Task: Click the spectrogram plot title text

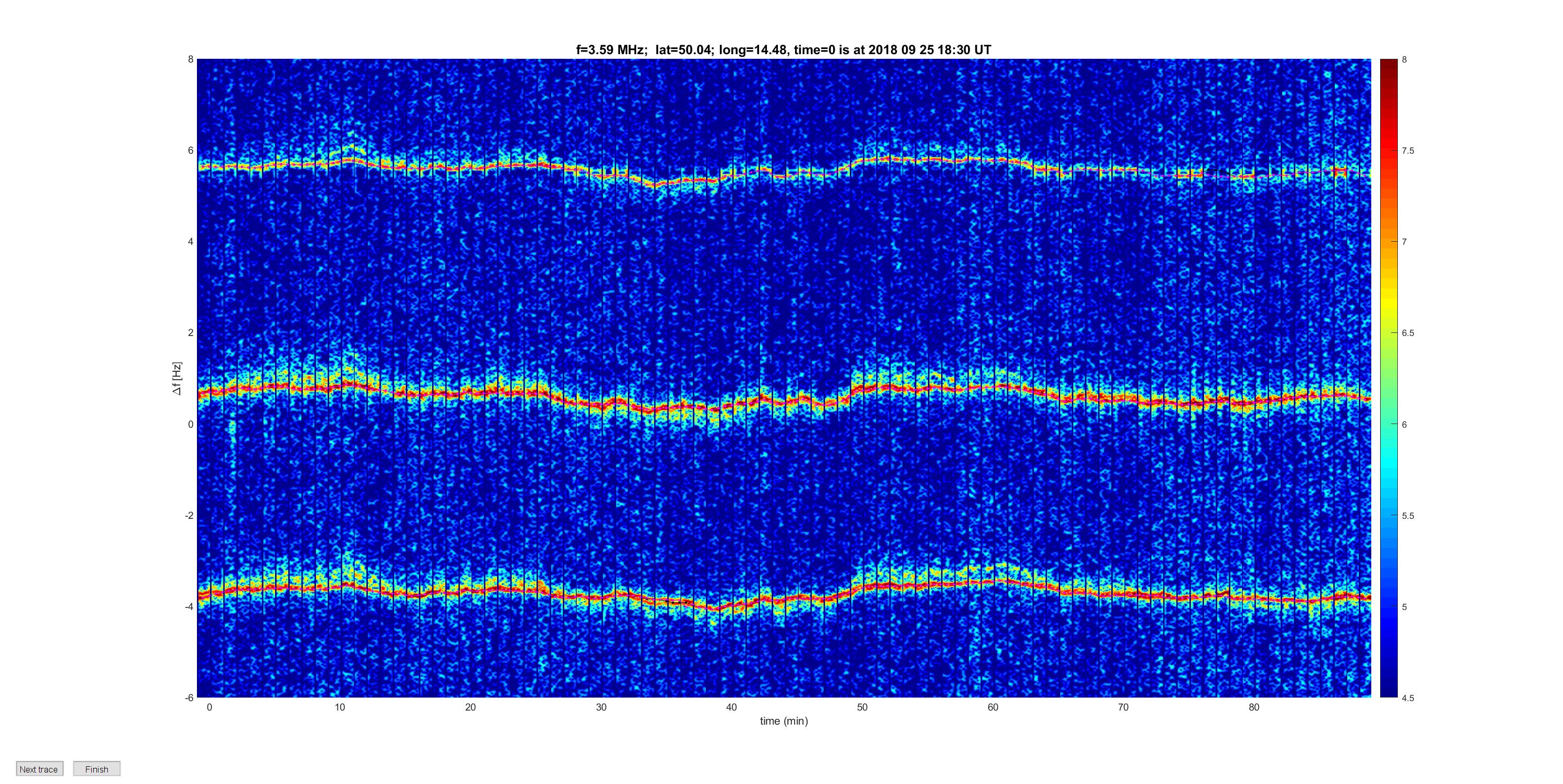Action: click(783, 50)
